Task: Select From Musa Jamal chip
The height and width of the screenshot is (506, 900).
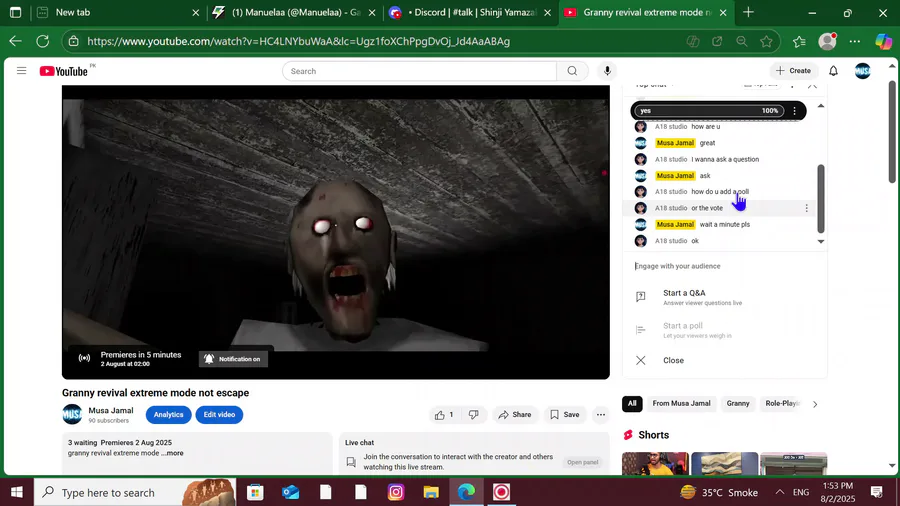Action: click(x=681, y=404)
